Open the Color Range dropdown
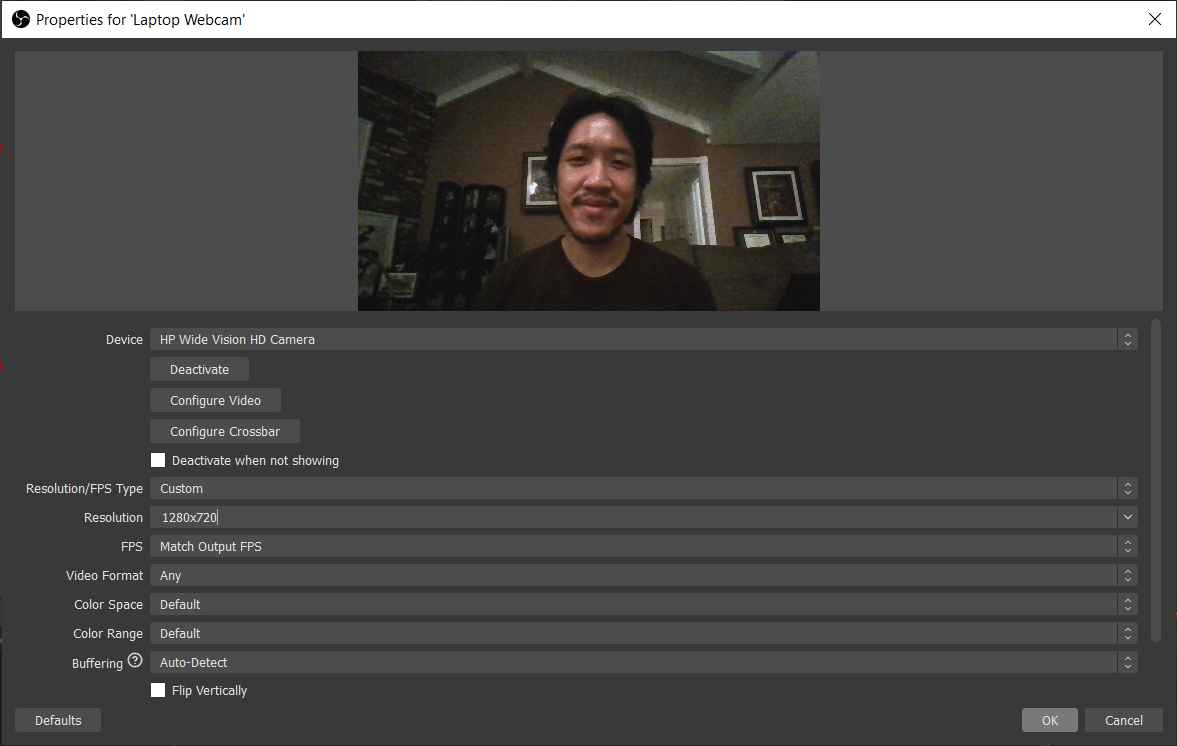Image resolution: width=1177 pixels, height=746 pixels. tap(642, 634)
